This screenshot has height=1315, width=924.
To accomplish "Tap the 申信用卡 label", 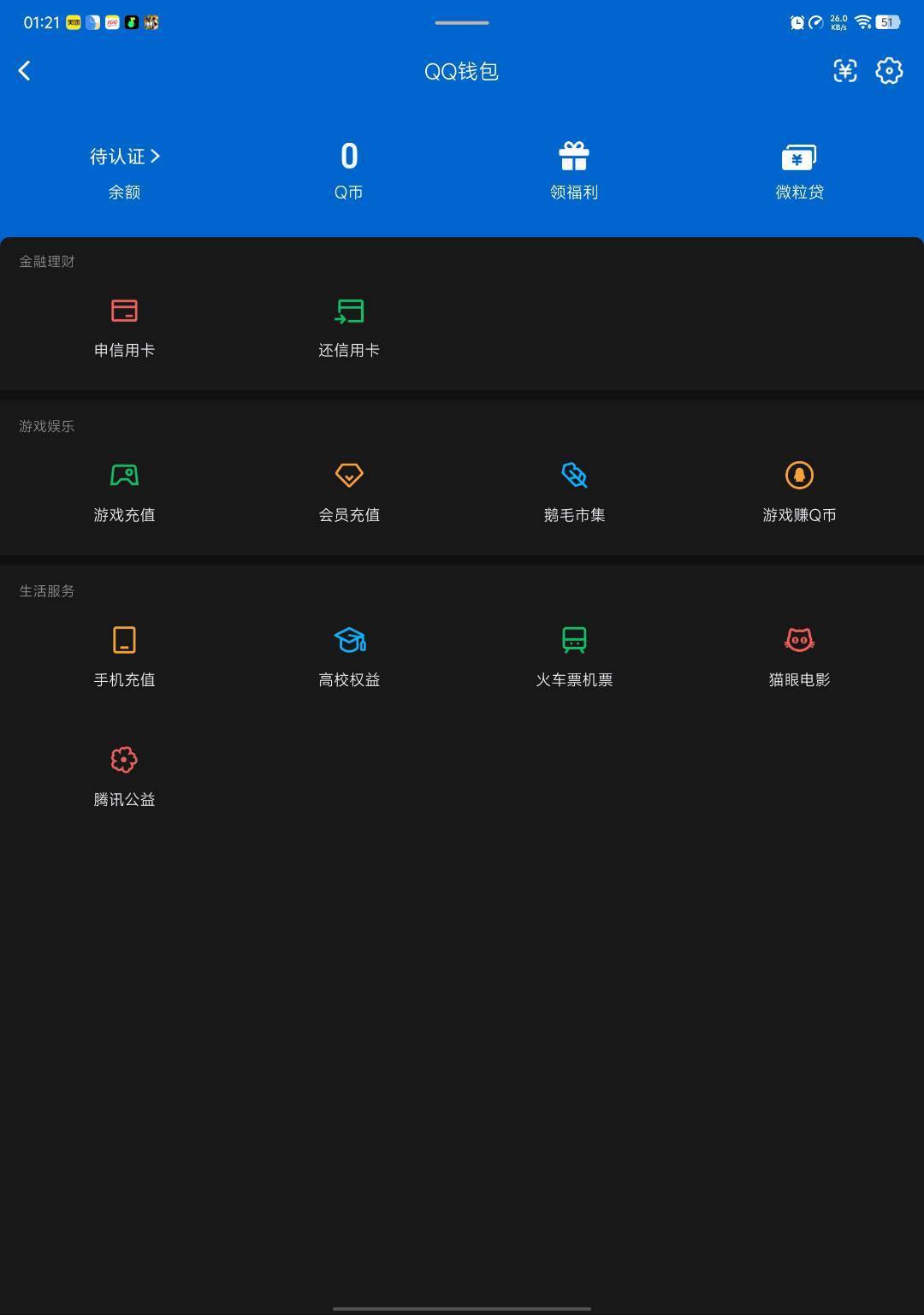I will click(x=124, y=350).
